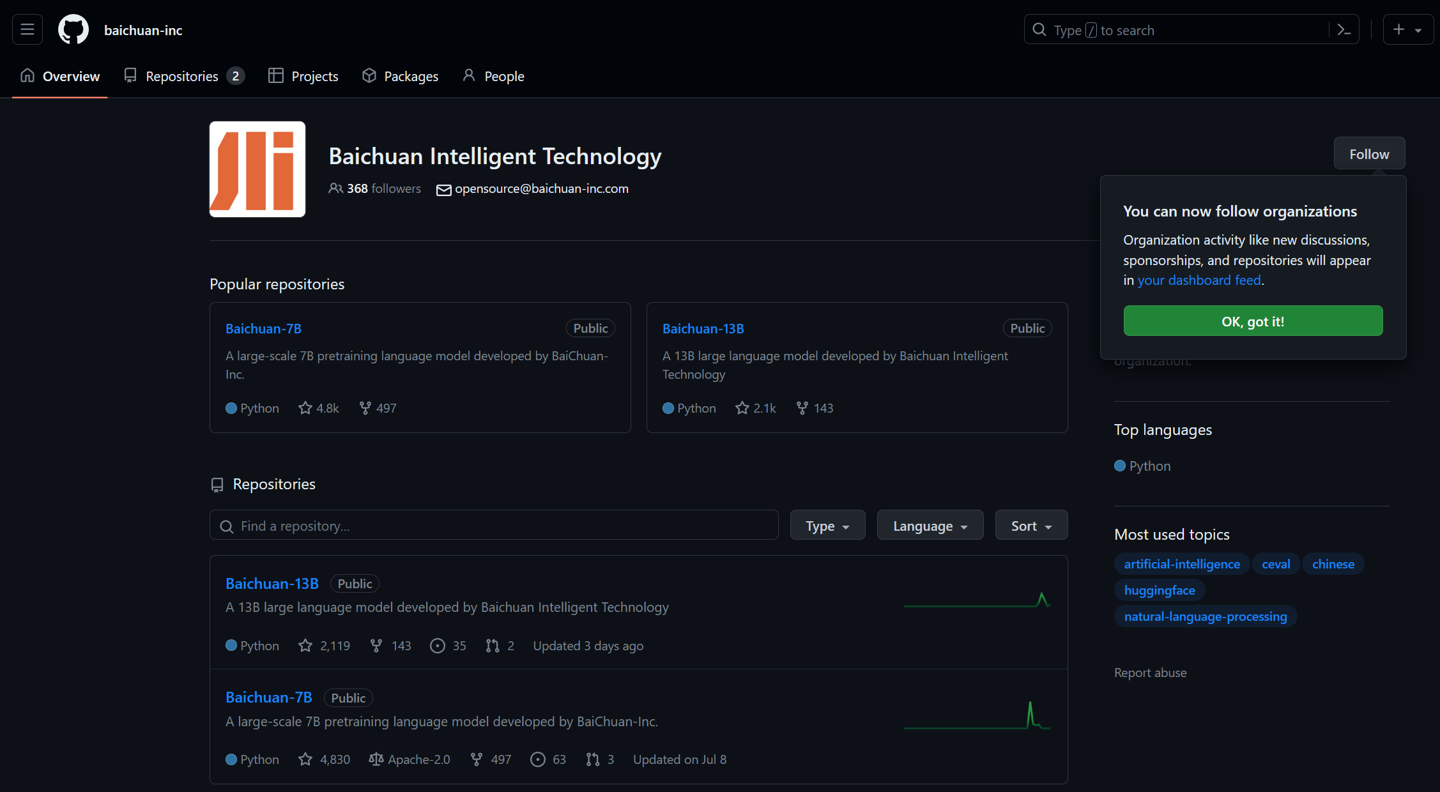This screenshot has width=1440, height=792.
Task: Click the Follow button
Action: tap(1368, 154)
